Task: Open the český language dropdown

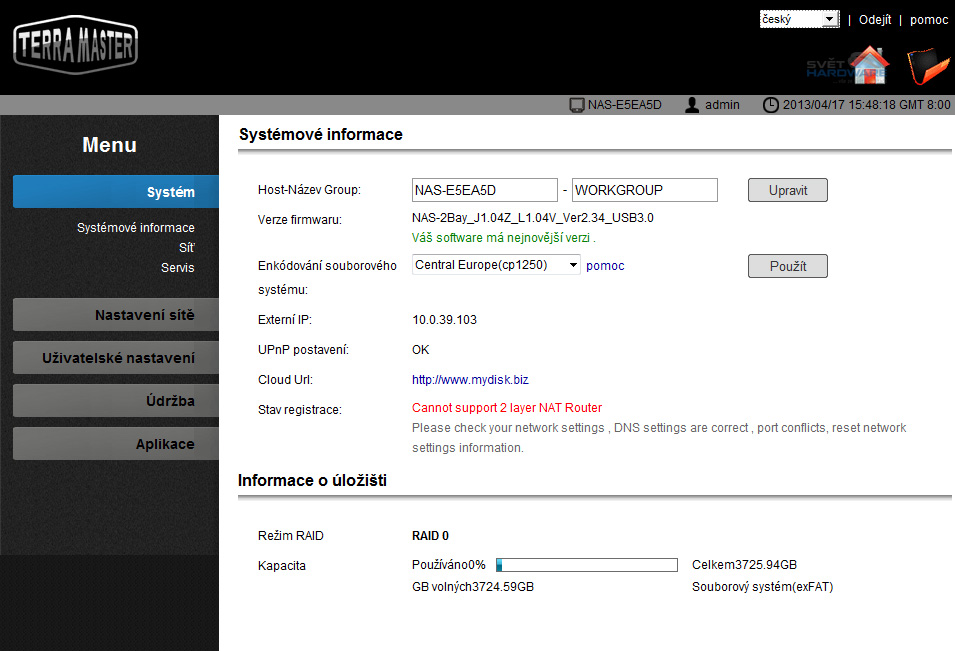Action: tap(799, 19)
